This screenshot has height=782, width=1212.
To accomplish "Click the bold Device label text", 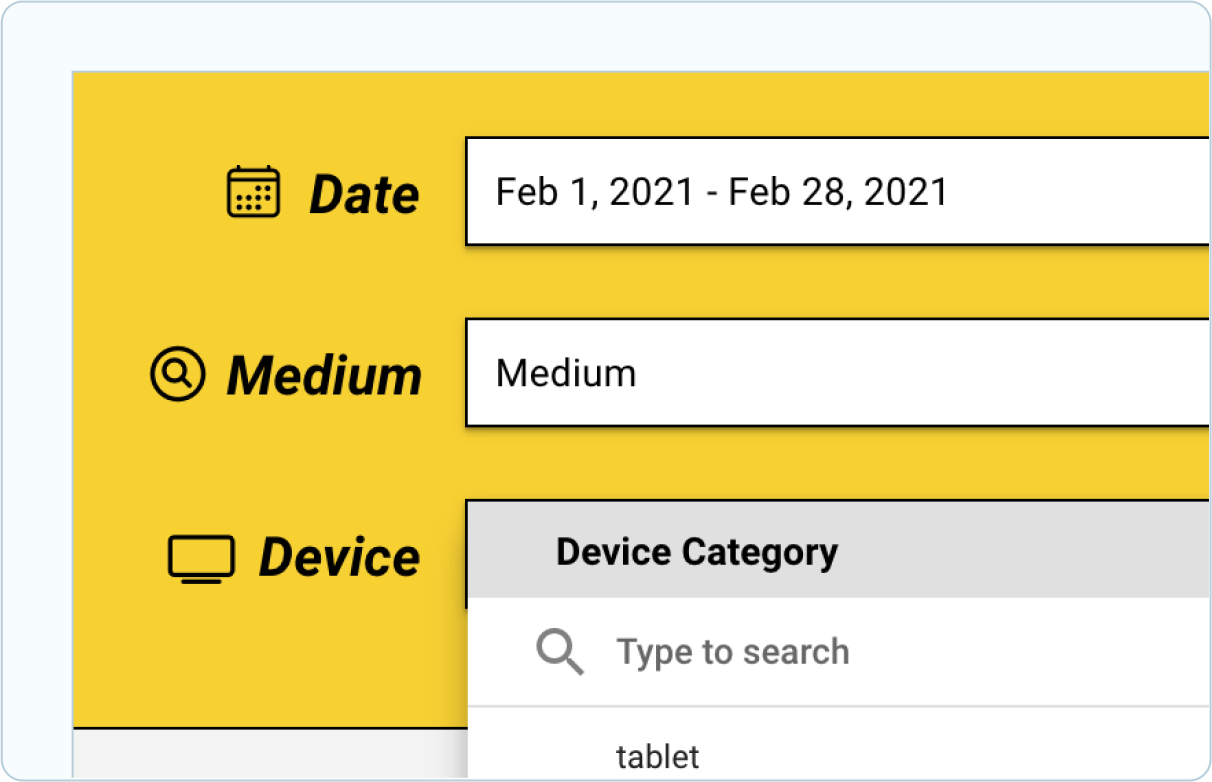I will (340, 558).
